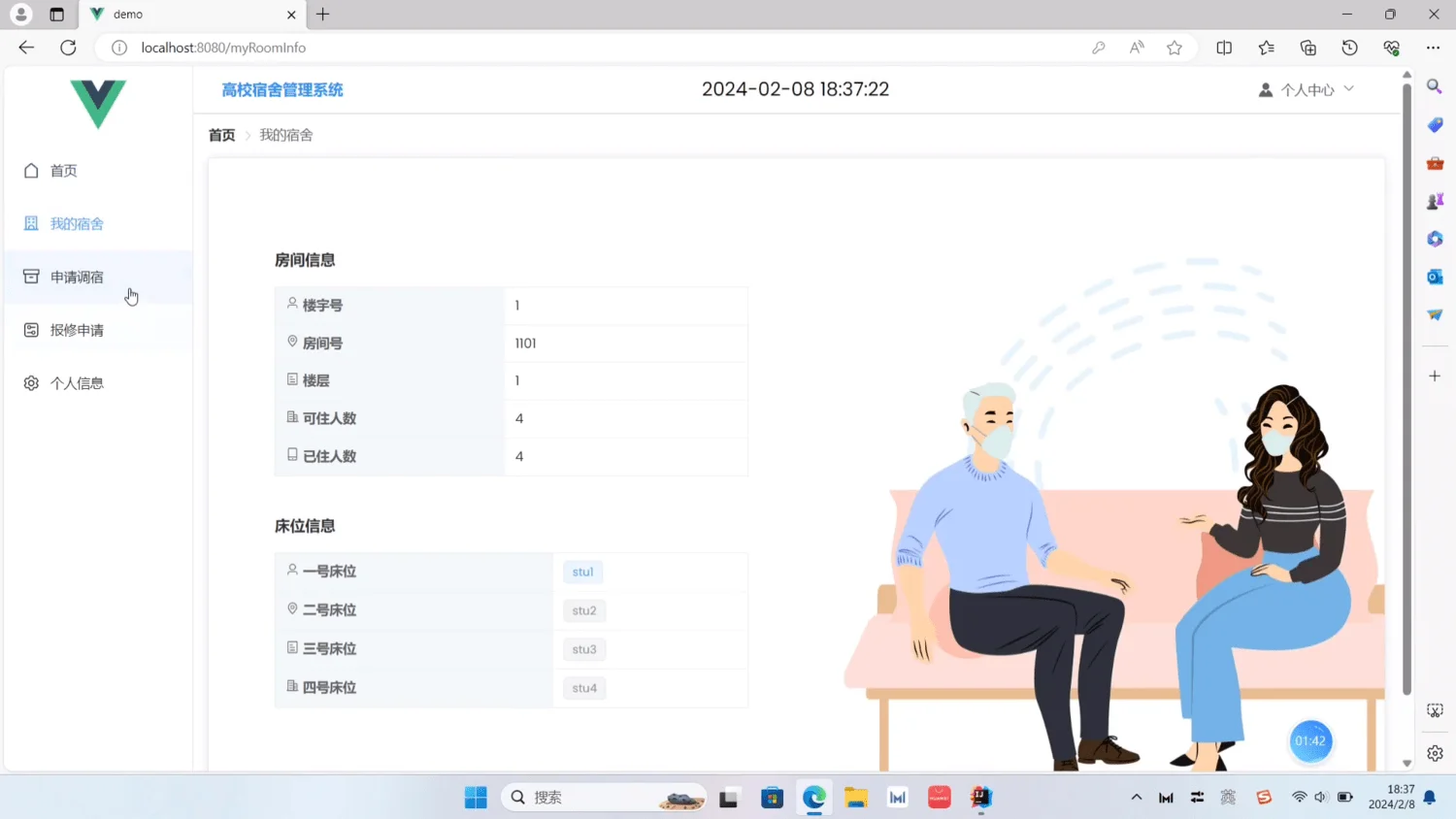Open the browser Settings and more menu
This screenshot has width=1456, height=819.
pos(1433,47)
